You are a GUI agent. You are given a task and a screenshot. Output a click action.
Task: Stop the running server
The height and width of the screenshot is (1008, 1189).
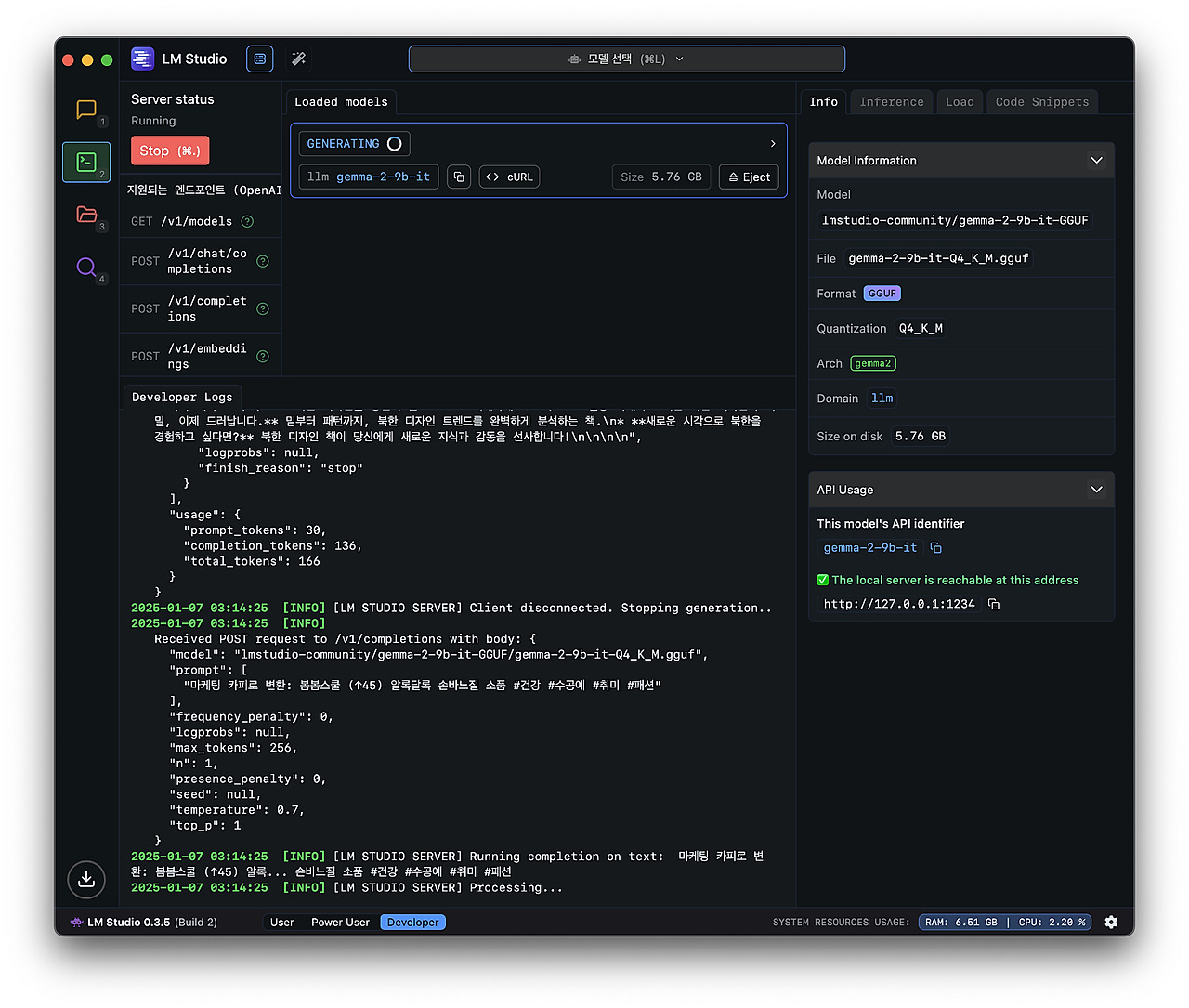coord(170,151)
